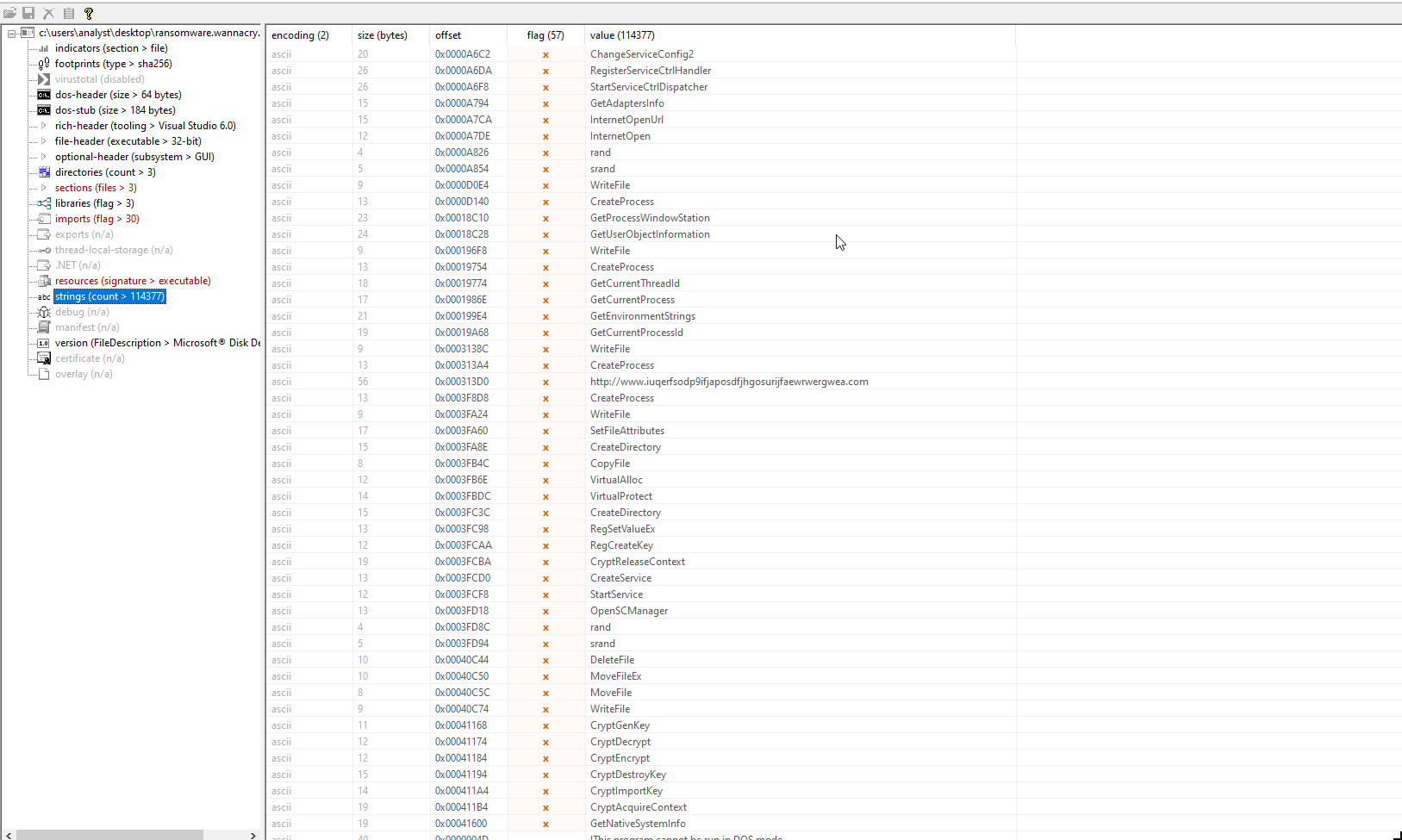
Task: Click the open file toolbar icon
Action: coord(9,13)
